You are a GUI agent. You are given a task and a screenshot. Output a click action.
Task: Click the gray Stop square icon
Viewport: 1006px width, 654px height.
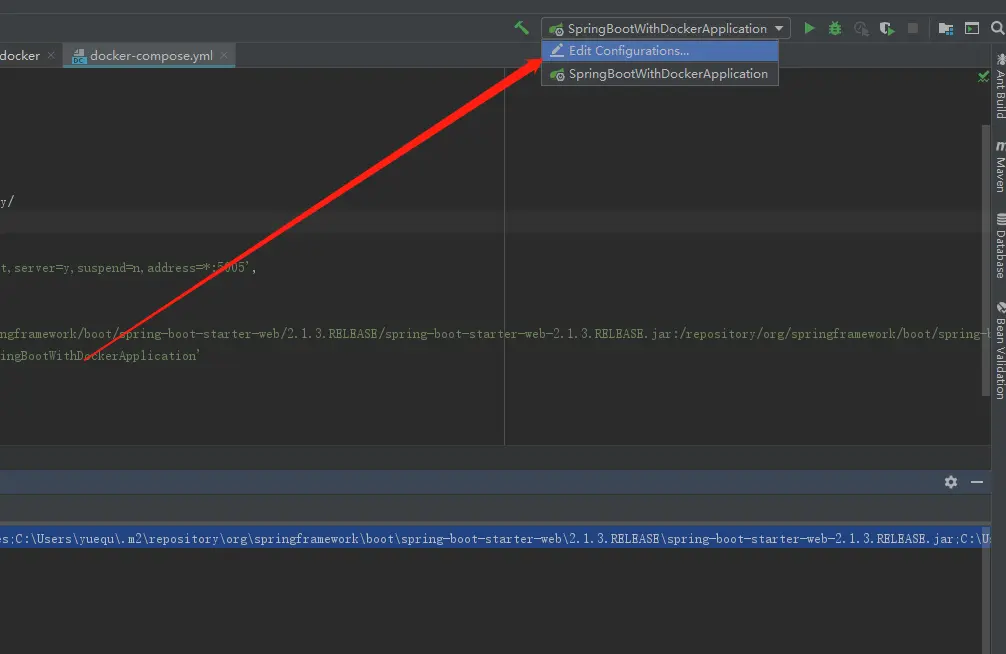tap(912, 28)
